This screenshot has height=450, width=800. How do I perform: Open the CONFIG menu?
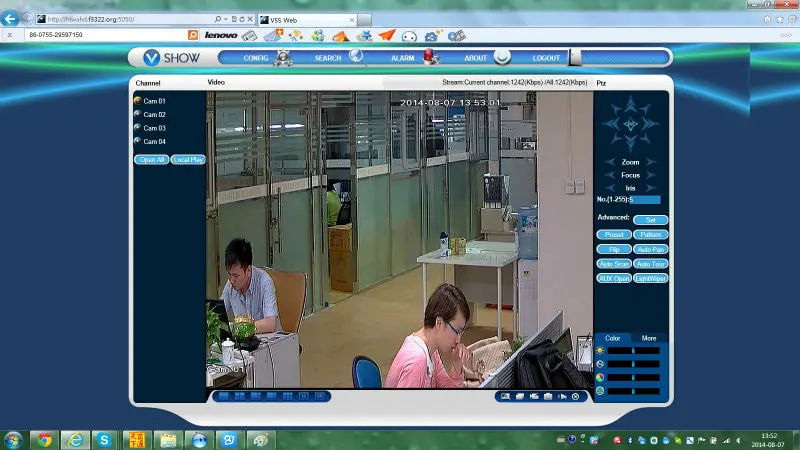[256, 58]
